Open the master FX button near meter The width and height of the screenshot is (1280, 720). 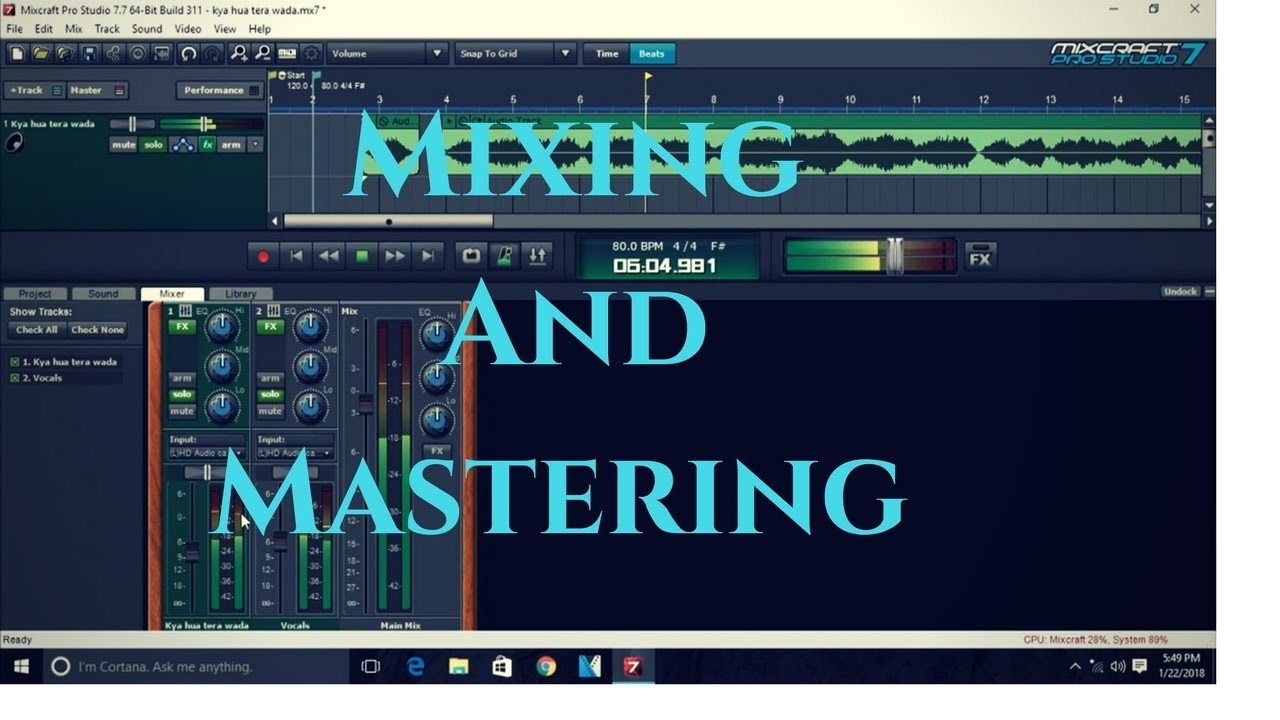980,257
